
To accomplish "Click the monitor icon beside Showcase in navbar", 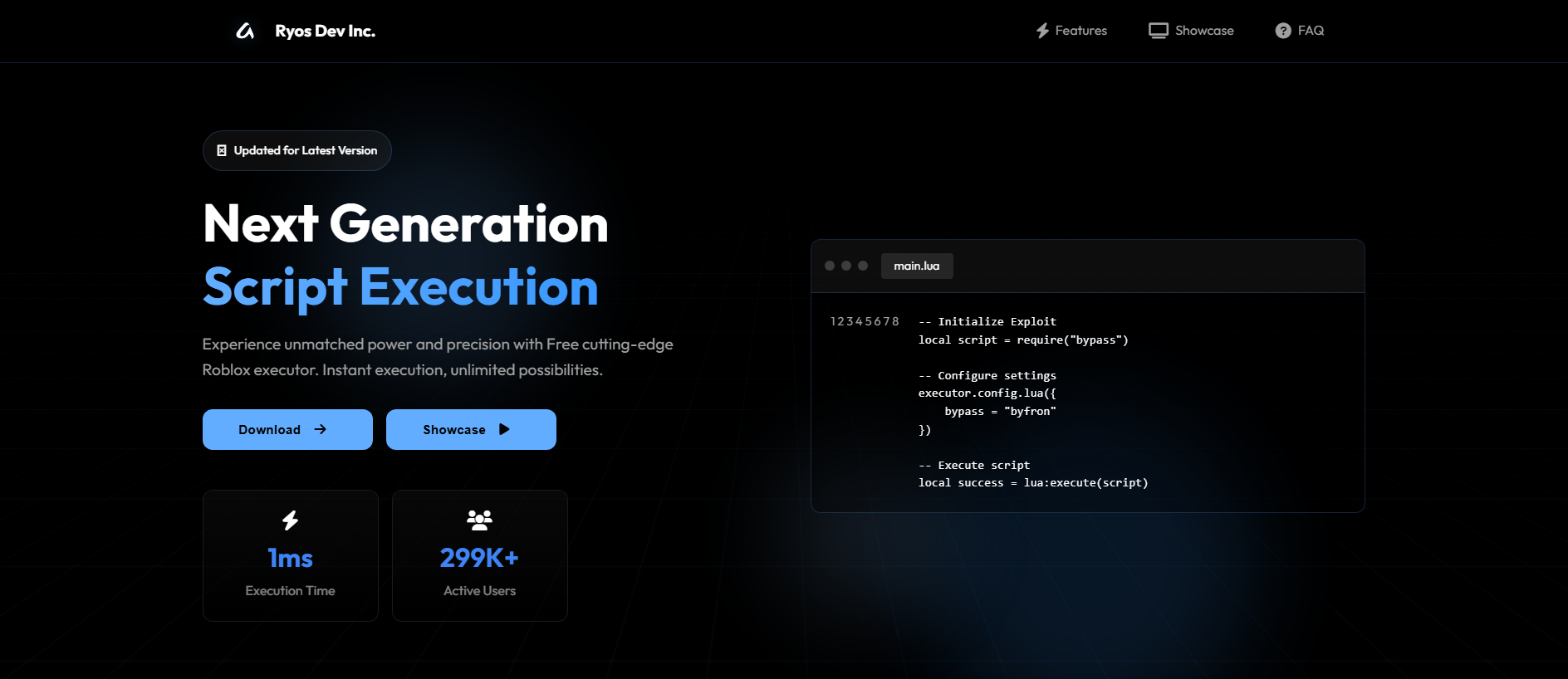I will [1158, 31].
